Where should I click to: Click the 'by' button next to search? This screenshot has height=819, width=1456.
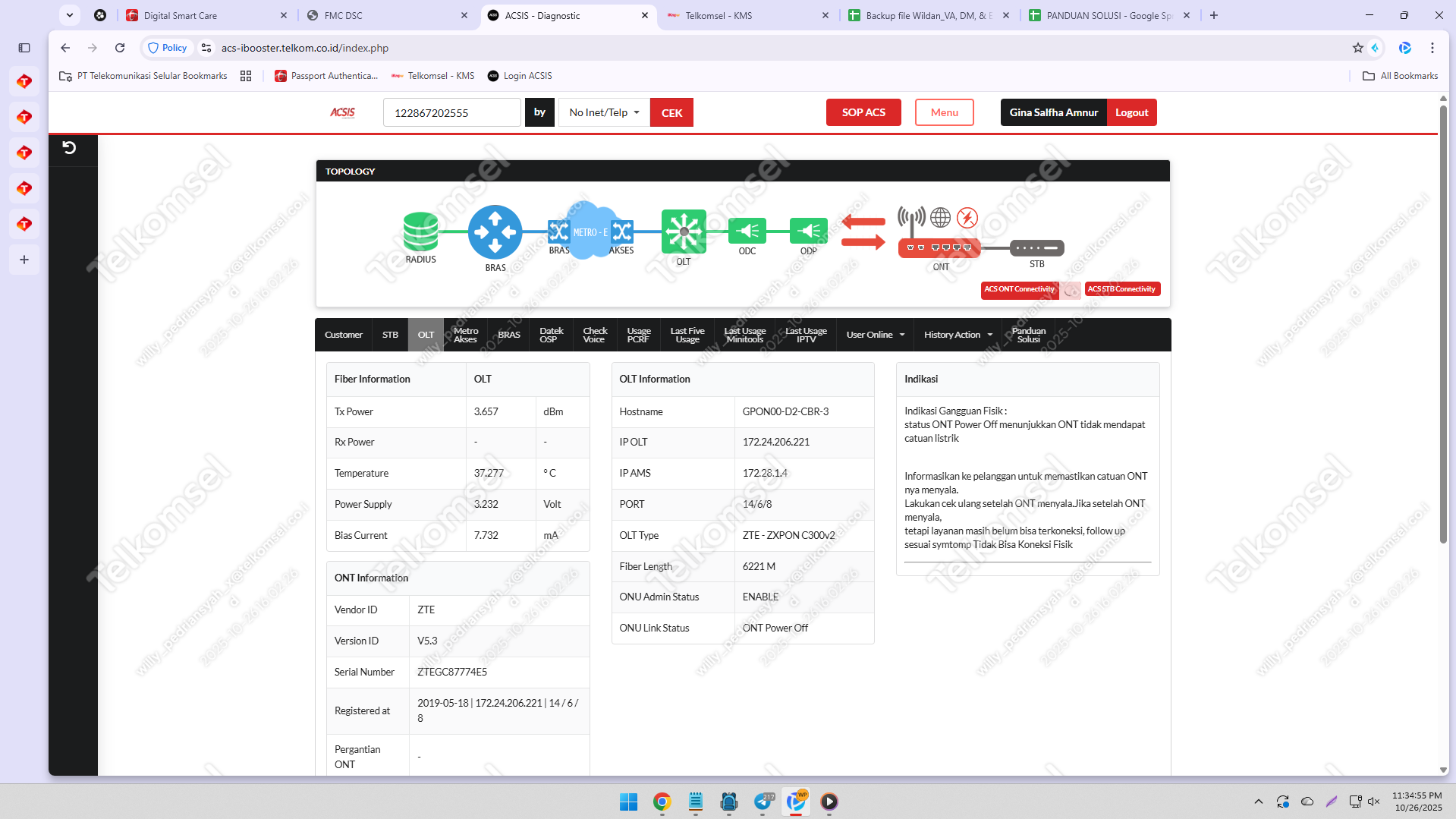click(x=539, y=112)
